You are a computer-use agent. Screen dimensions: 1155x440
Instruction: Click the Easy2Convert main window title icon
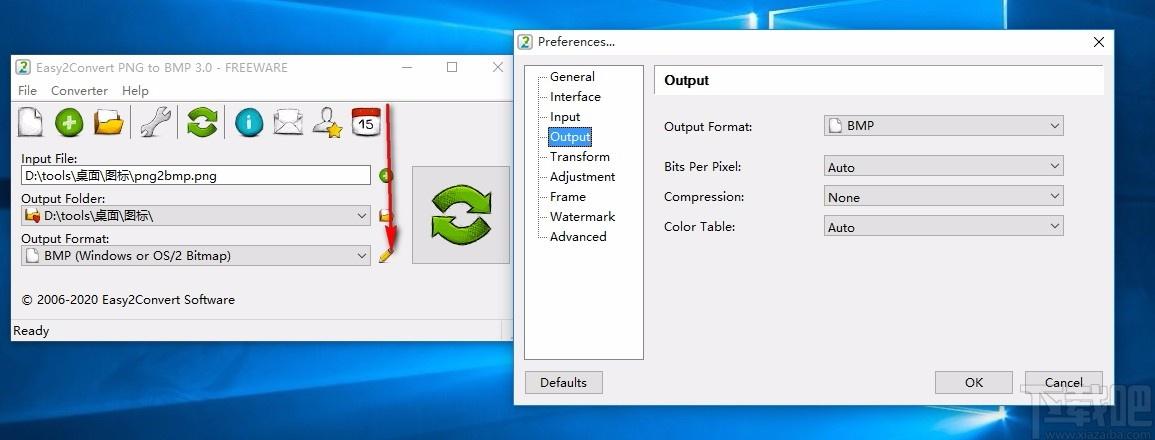[x=24, y=67]
